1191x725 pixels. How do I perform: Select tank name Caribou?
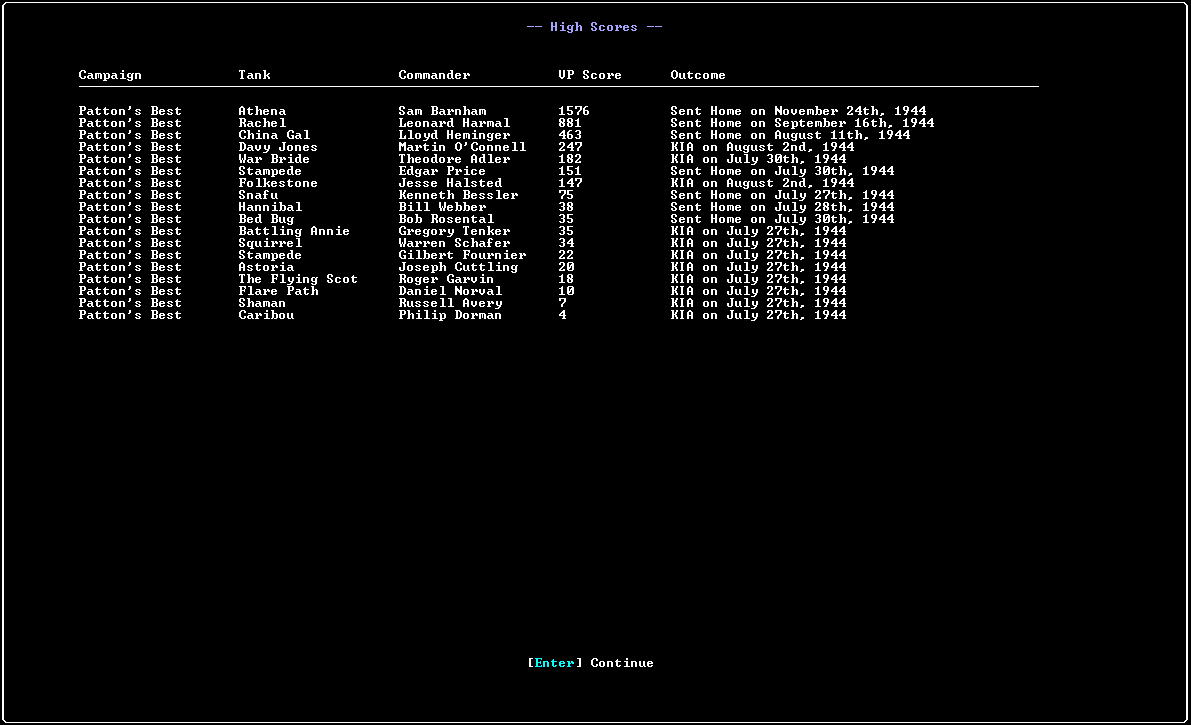coord(266,315)
